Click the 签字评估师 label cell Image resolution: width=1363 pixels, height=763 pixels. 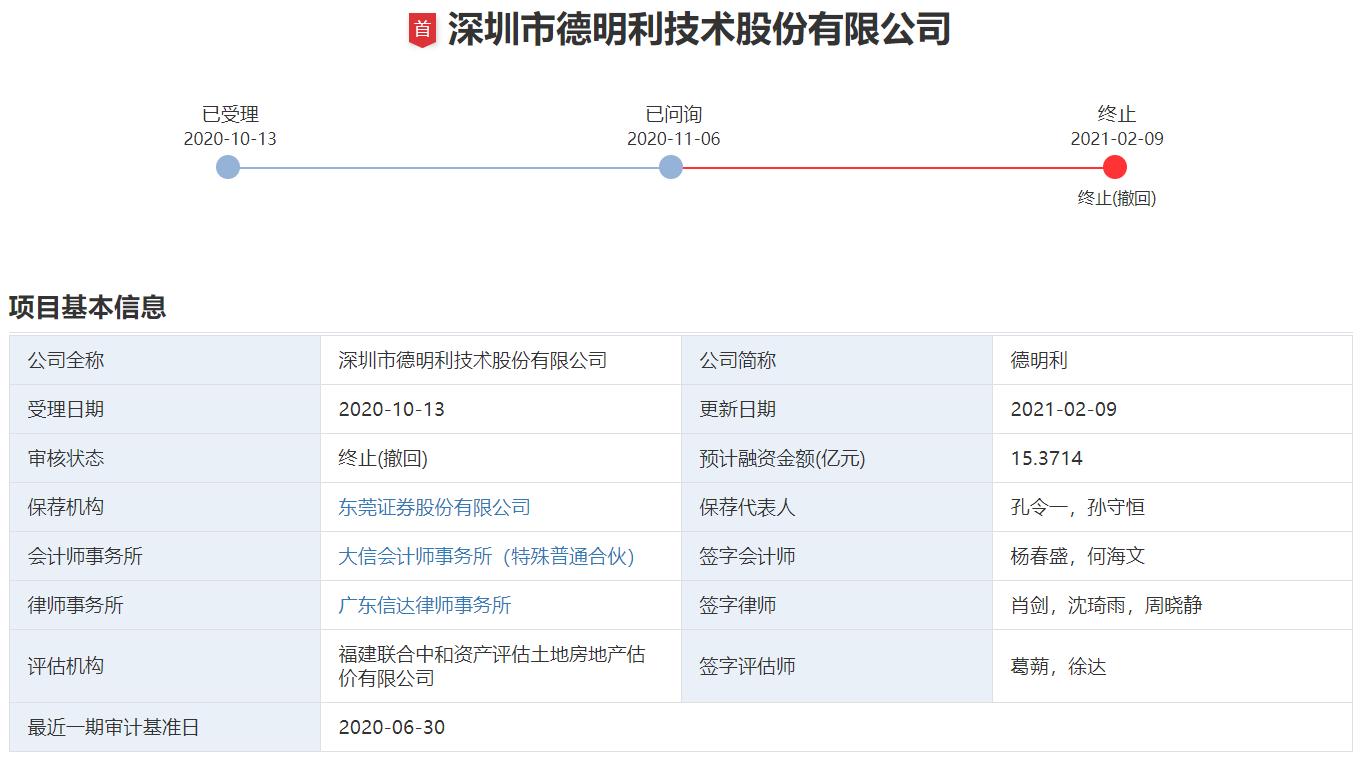[x=837, y=666]
